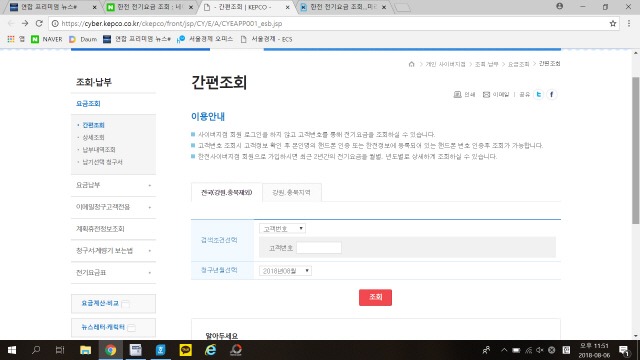Open File Explorer from the taskbar
Screen dimensions: 640x360
[x=85, y=350]
